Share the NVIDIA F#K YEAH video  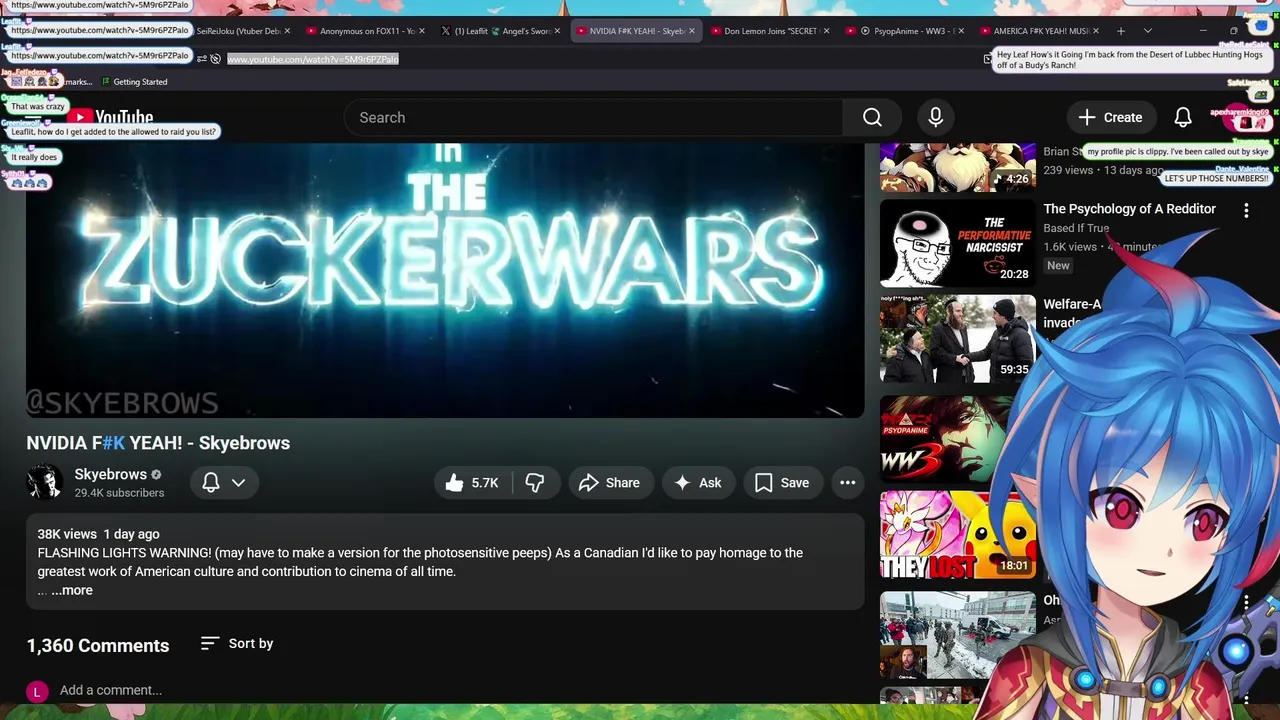pyautogui.click(x=609, y=483)
